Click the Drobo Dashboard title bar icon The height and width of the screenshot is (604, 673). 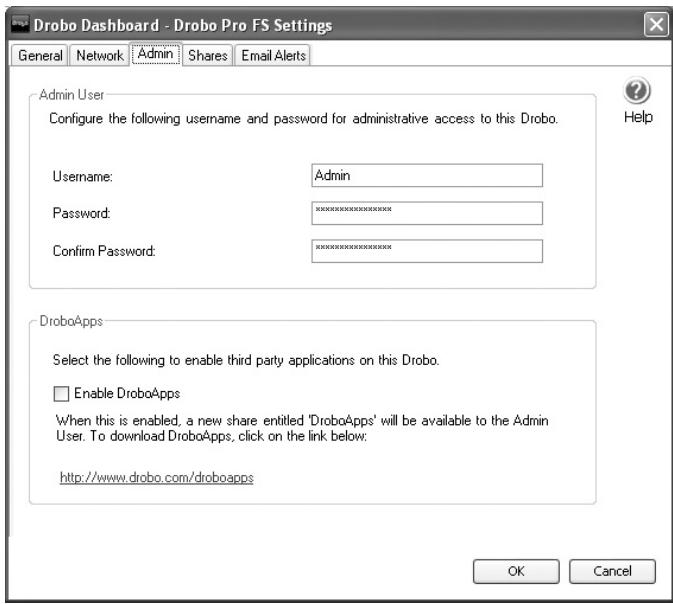[20, 24]
